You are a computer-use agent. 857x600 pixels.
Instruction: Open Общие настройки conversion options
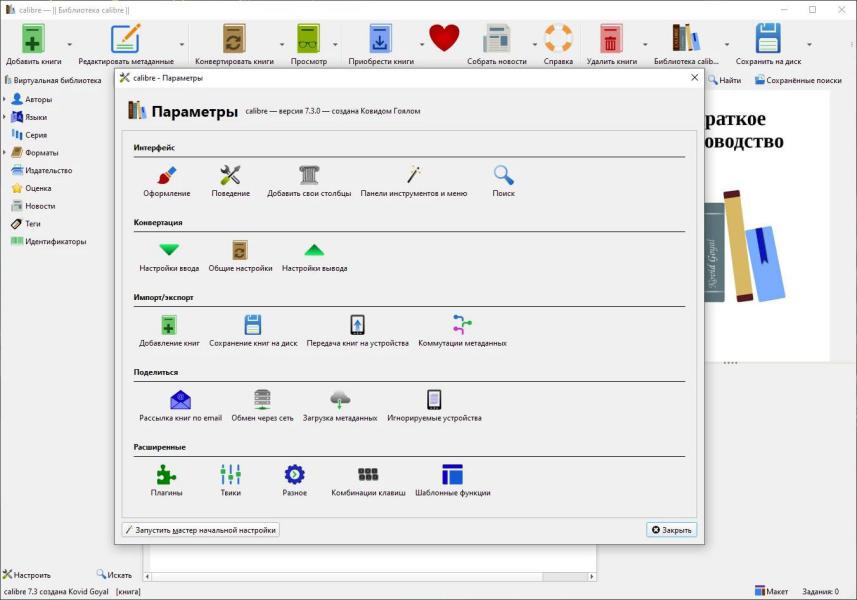point(240,256)
